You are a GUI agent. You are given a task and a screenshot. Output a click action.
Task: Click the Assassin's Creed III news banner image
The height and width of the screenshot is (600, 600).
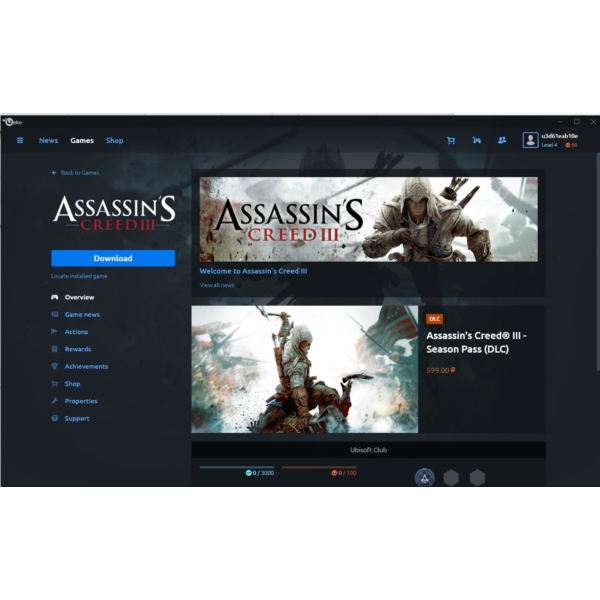pyautogui.click(x=368, y=219)
